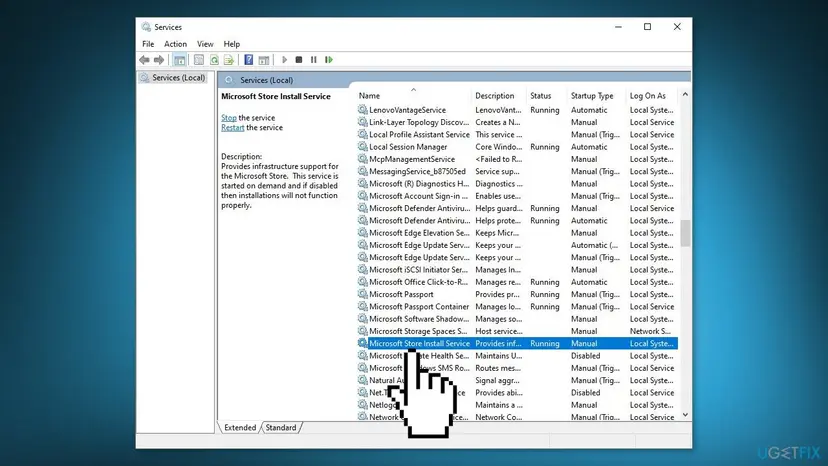Toggle Show/Hide Console Tree icon
The width and height of the screenshot is (828, 466).
tap(180, 60)
